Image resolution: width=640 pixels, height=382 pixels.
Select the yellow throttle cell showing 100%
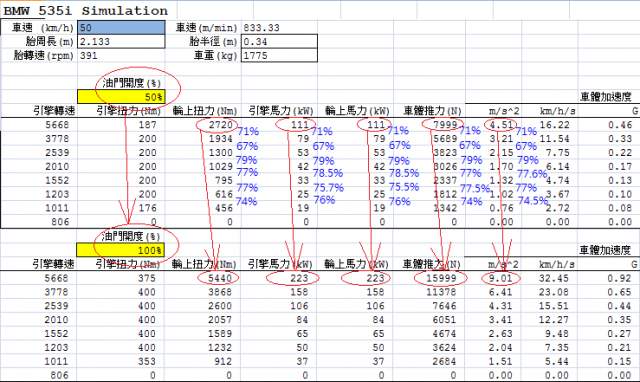coord(121,250)
